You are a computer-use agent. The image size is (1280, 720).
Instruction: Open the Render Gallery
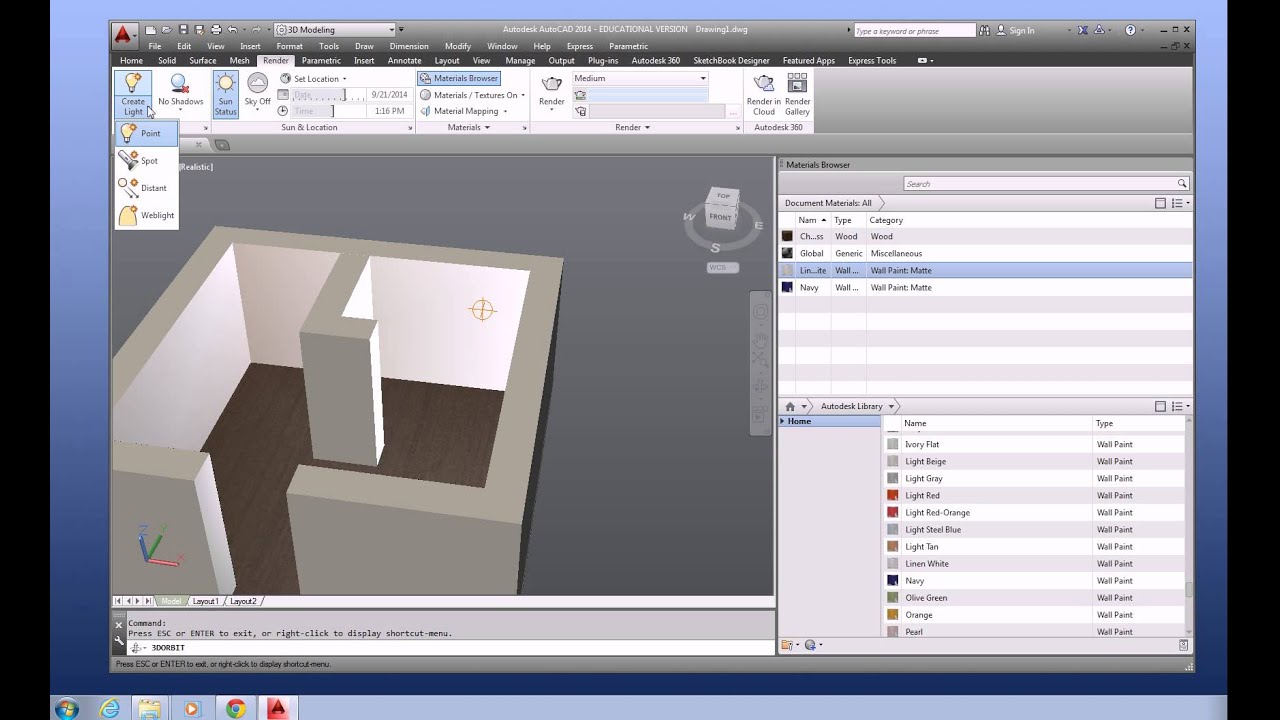pyautogui.click(x=797, y=94)
